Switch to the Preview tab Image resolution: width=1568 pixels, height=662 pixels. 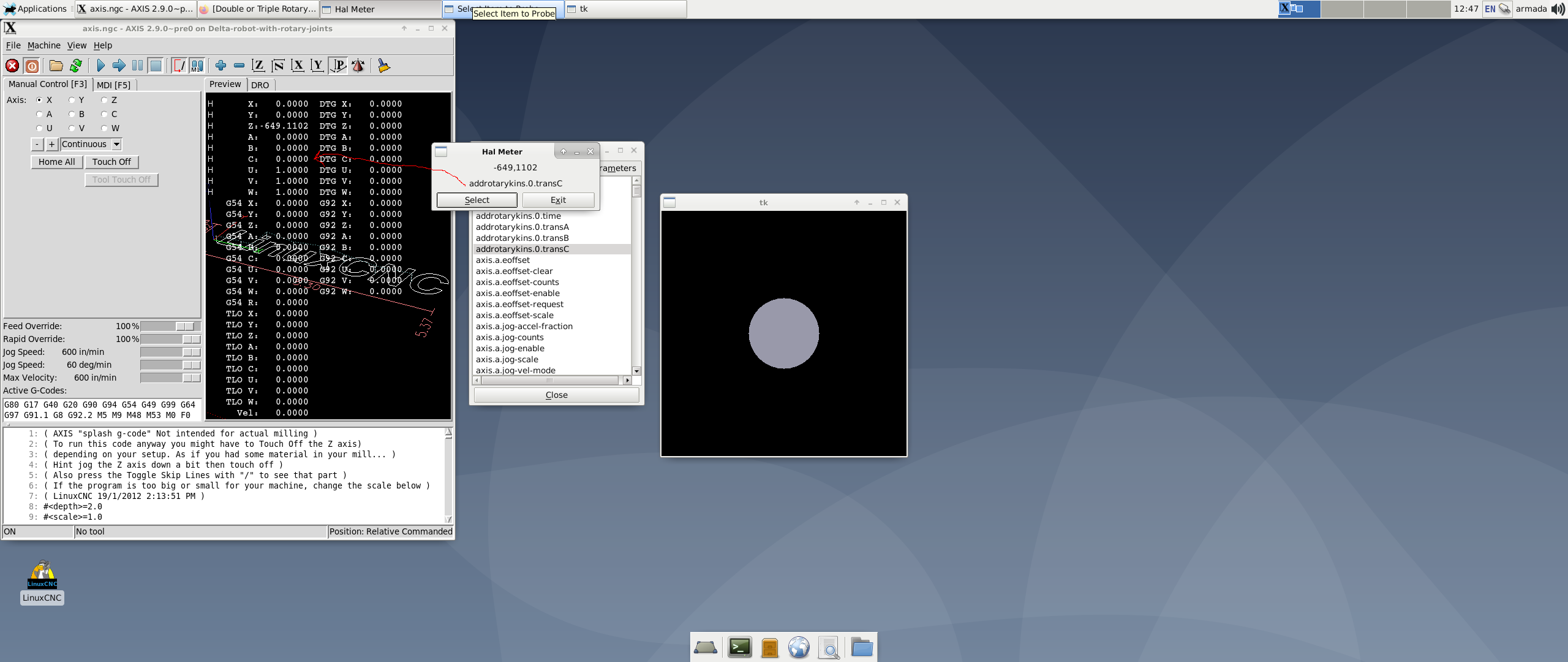[x=225, y=85]
